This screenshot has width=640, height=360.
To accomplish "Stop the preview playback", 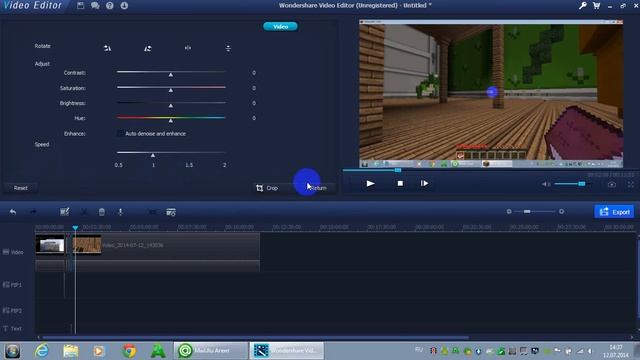I will click(x=400, y=184).
